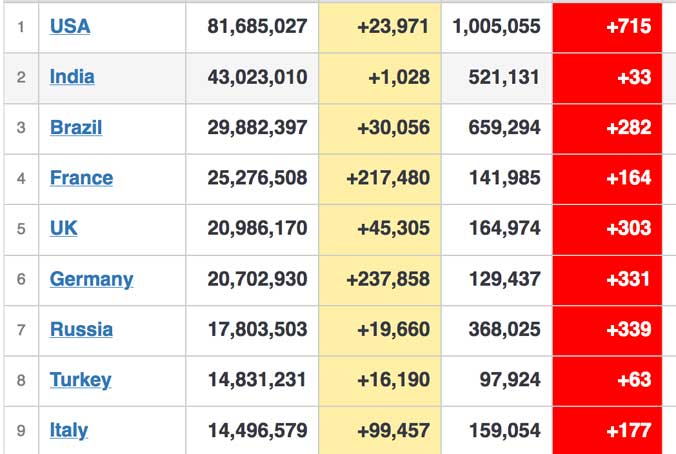Click UK new deaths +303 cell

[607, 229]
